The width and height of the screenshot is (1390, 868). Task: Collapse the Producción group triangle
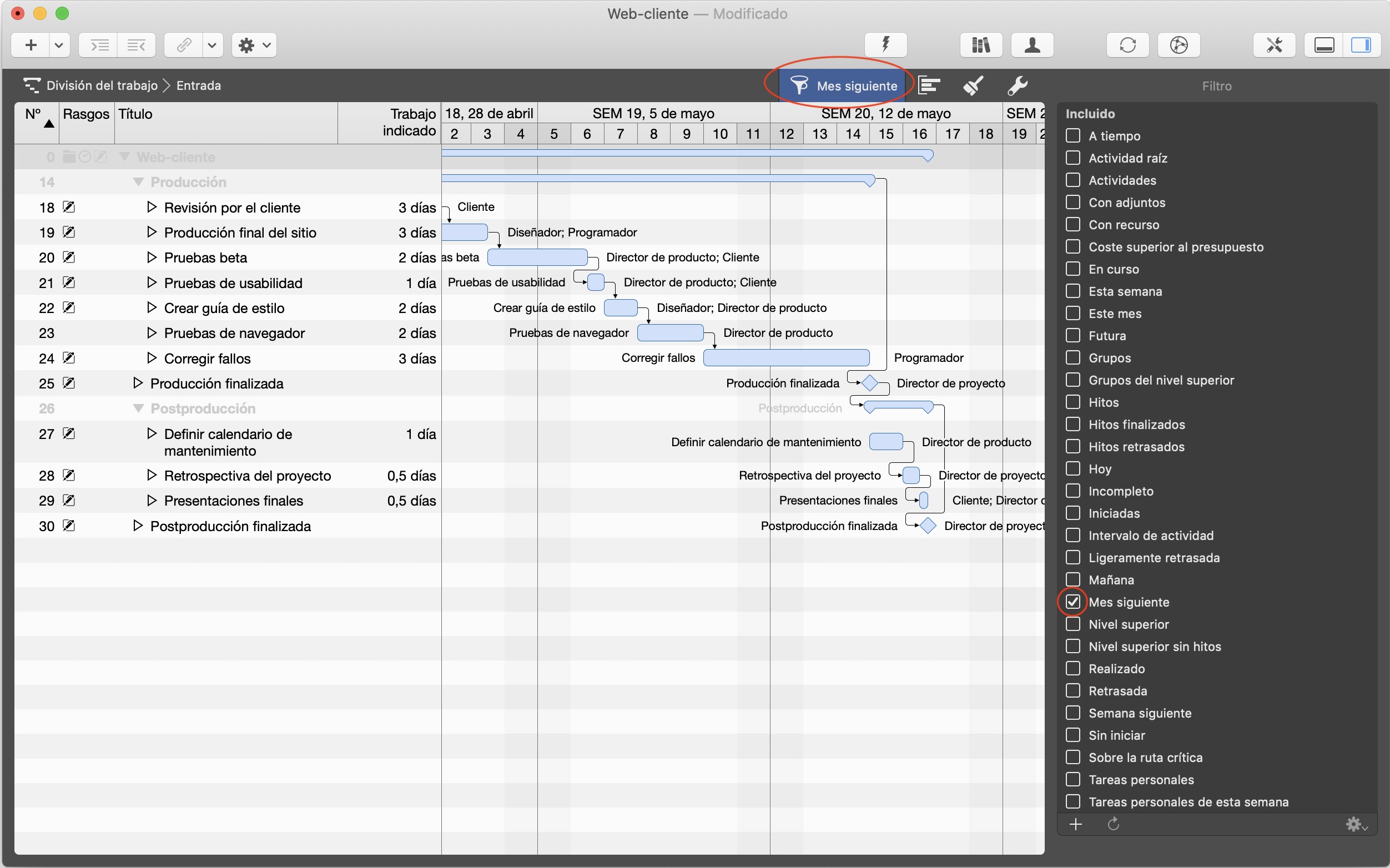tap(138, 182)
